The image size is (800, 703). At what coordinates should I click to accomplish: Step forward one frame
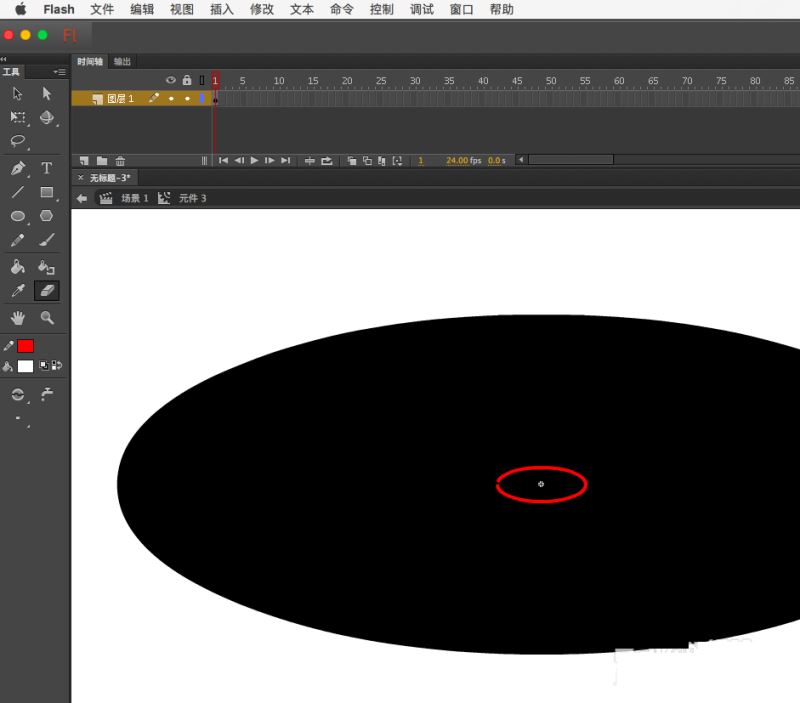269,161
